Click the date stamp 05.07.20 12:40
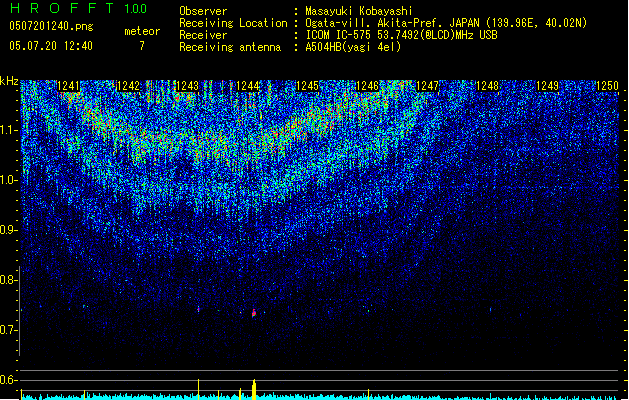629x400 pixels. click(x=51, y=46)
